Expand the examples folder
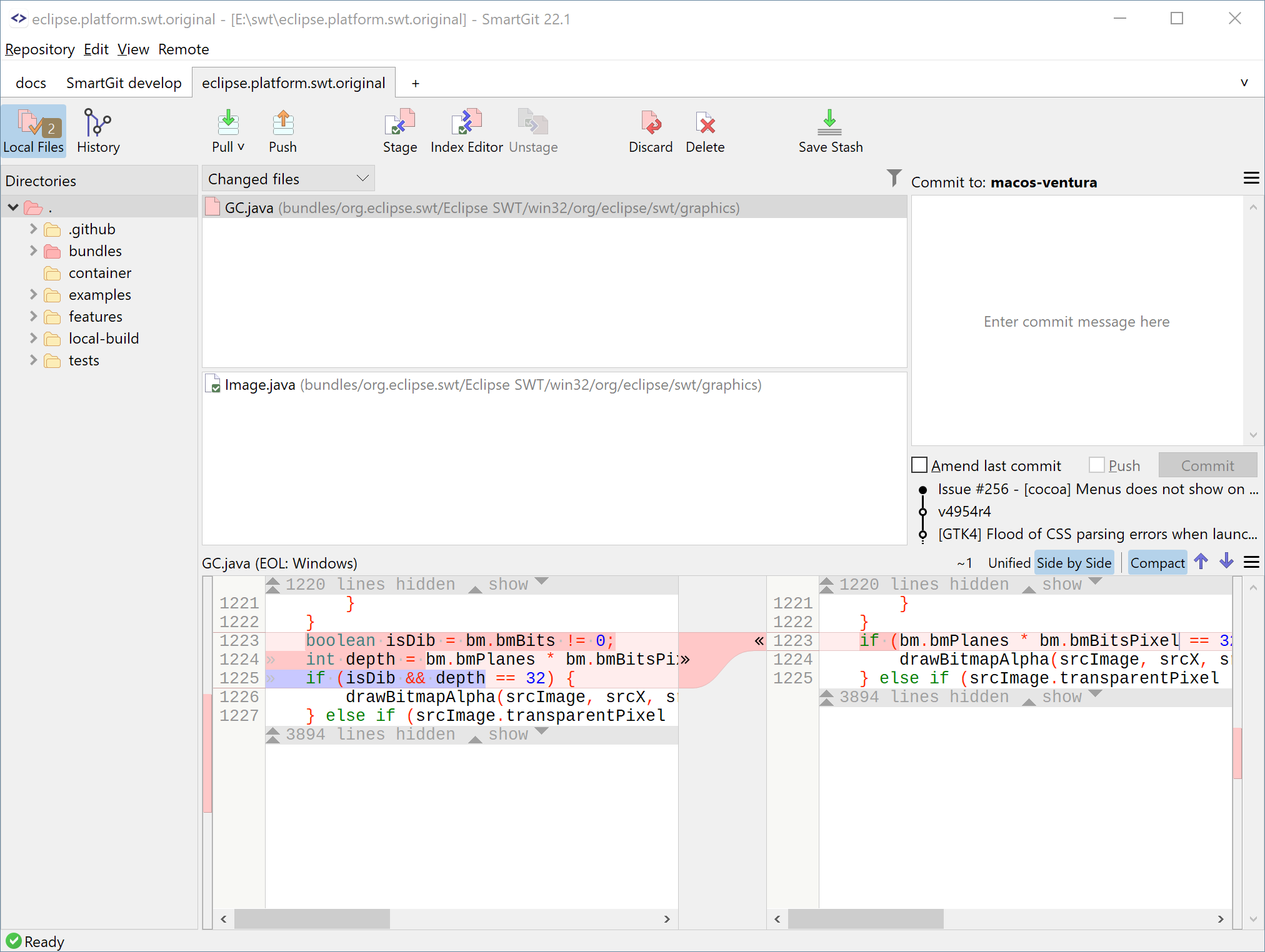 34,294
